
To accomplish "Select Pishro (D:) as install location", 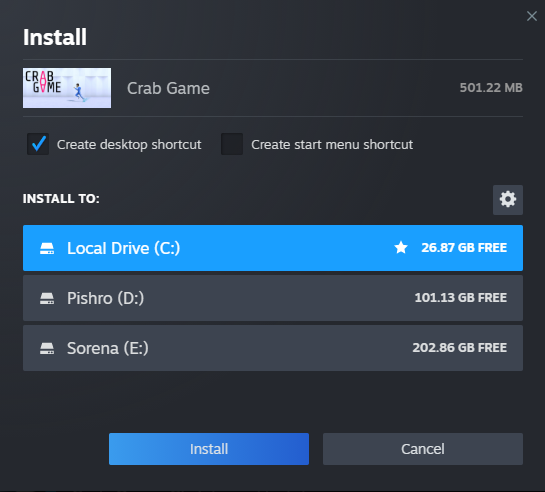I will click(273, 298).
